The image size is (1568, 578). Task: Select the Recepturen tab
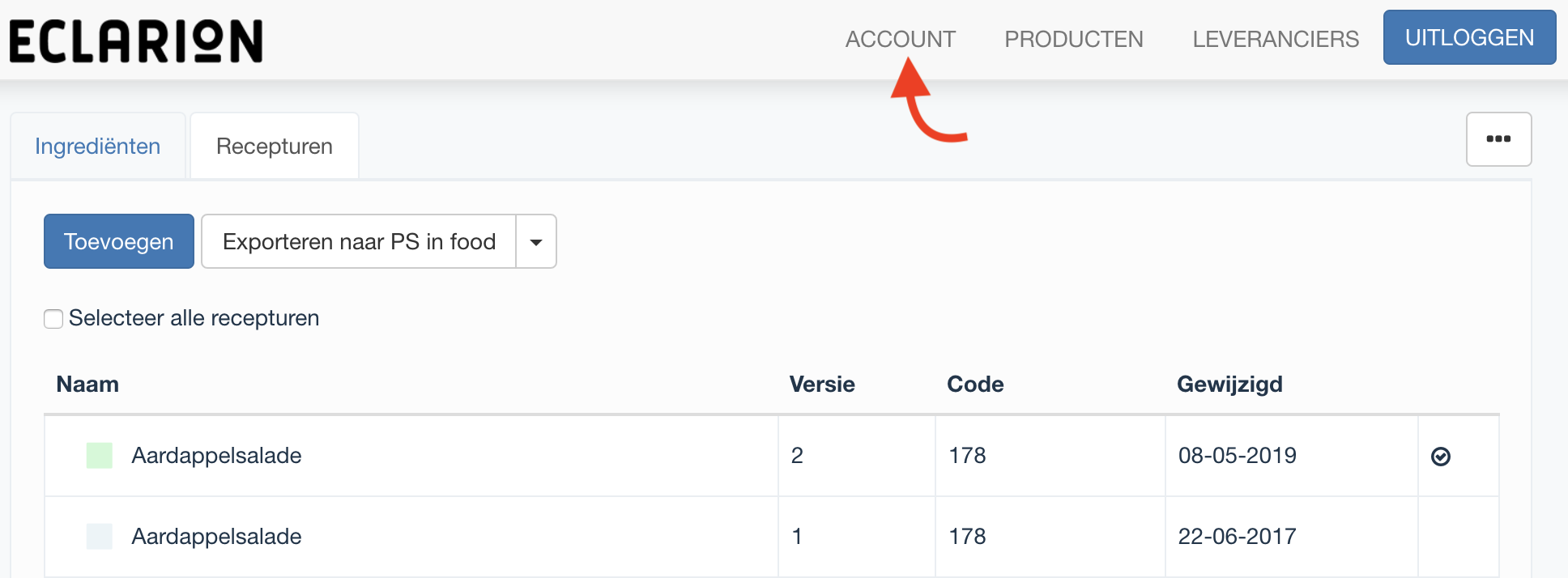coord(274,147)
